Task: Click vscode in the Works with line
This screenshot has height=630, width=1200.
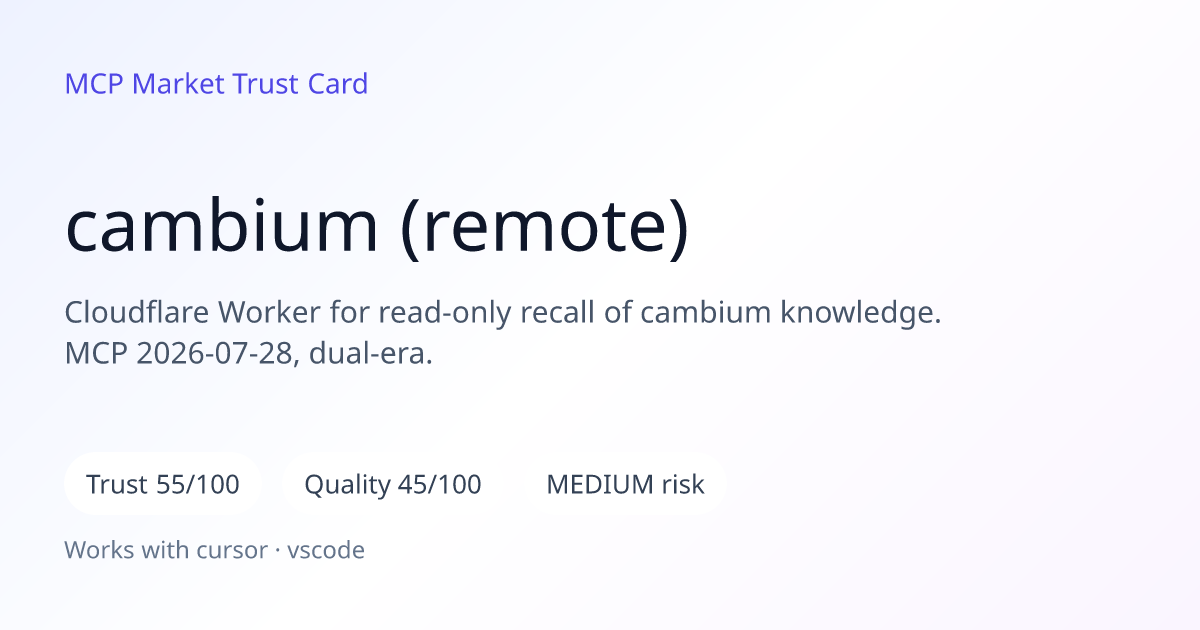Action: 326,549
